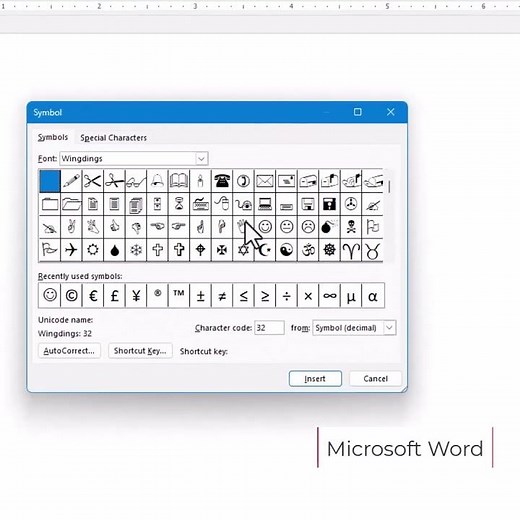Select the bell symbol
Screen dimensions: 520x520
click(157, 181)
